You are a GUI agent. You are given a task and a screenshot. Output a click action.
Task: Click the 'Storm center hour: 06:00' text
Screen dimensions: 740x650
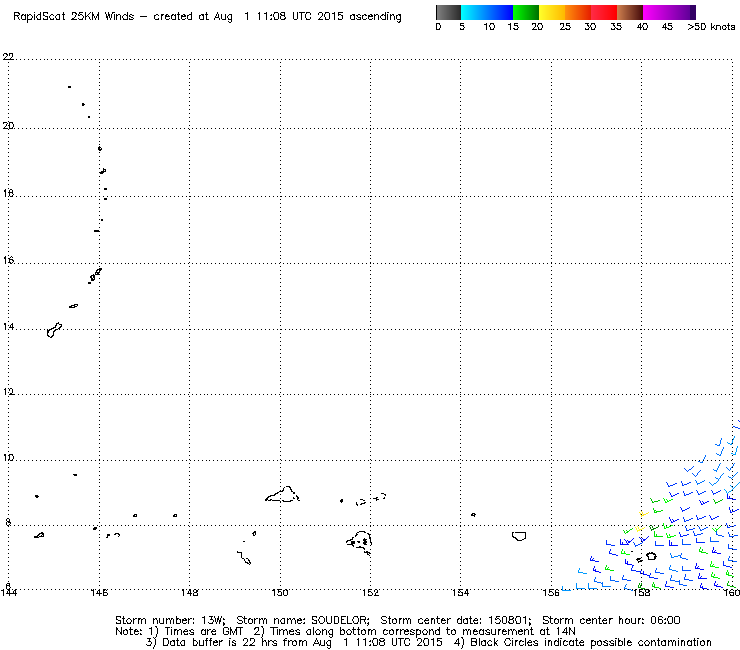[611, 620]
